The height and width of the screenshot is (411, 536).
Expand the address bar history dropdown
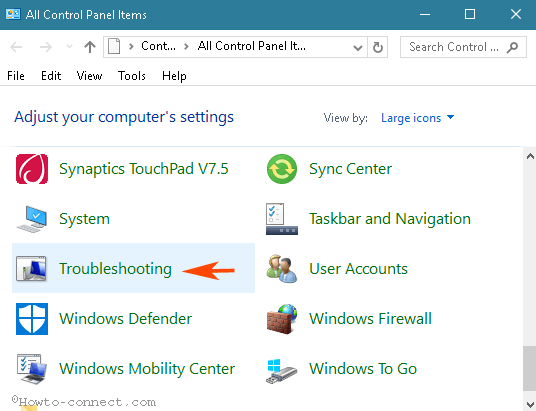click(358, 48)
